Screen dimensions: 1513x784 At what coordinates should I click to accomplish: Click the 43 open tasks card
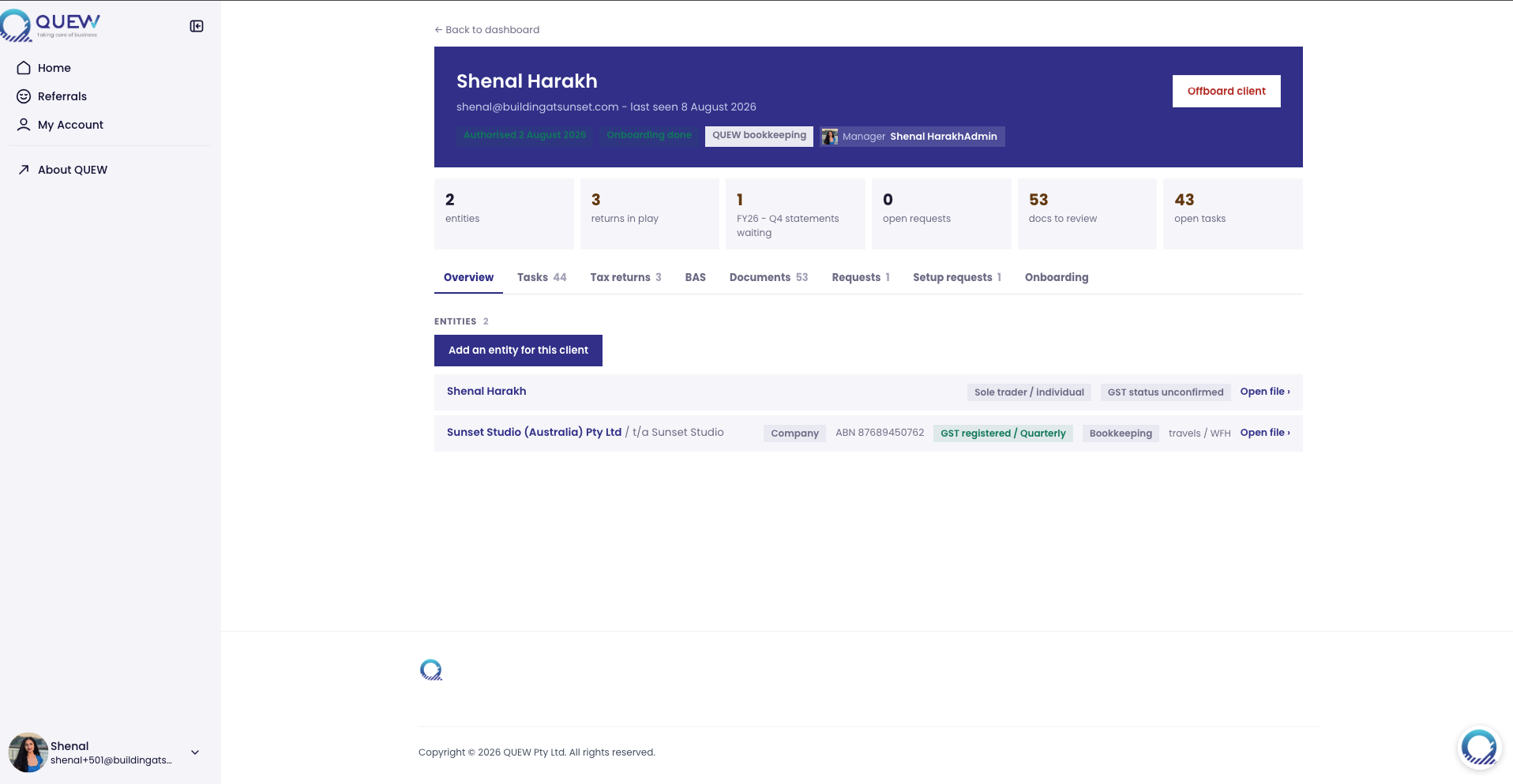coord(1233,214)
